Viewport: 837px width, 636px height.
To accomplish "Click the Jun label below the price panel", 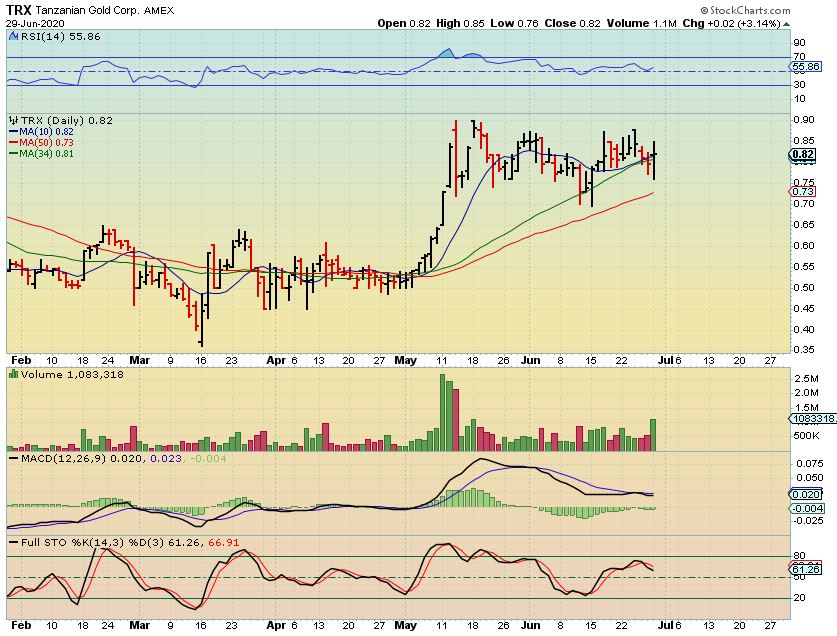I will pos(530,360).
